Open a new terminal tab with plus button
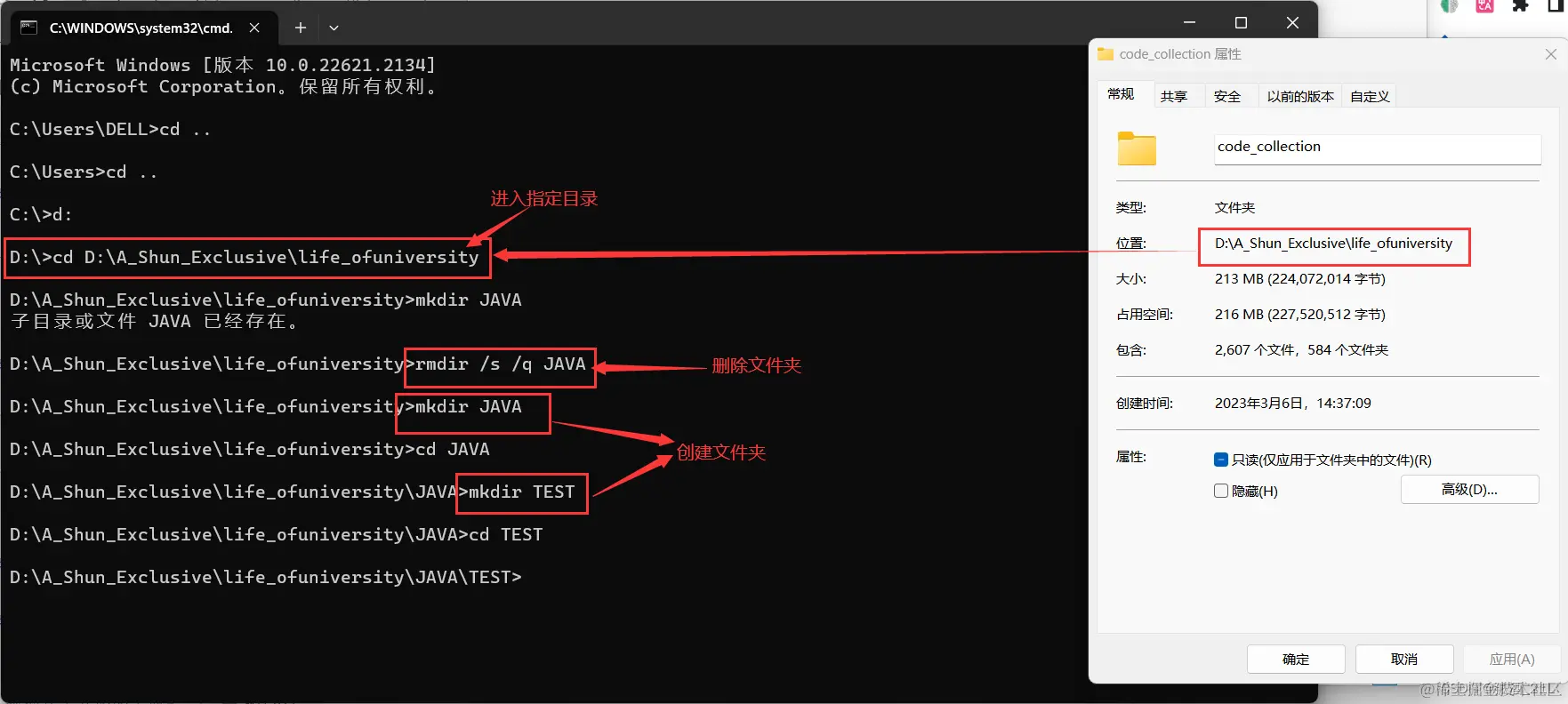This screenshot has height=704, width=1568. click(x=301, y=28)
